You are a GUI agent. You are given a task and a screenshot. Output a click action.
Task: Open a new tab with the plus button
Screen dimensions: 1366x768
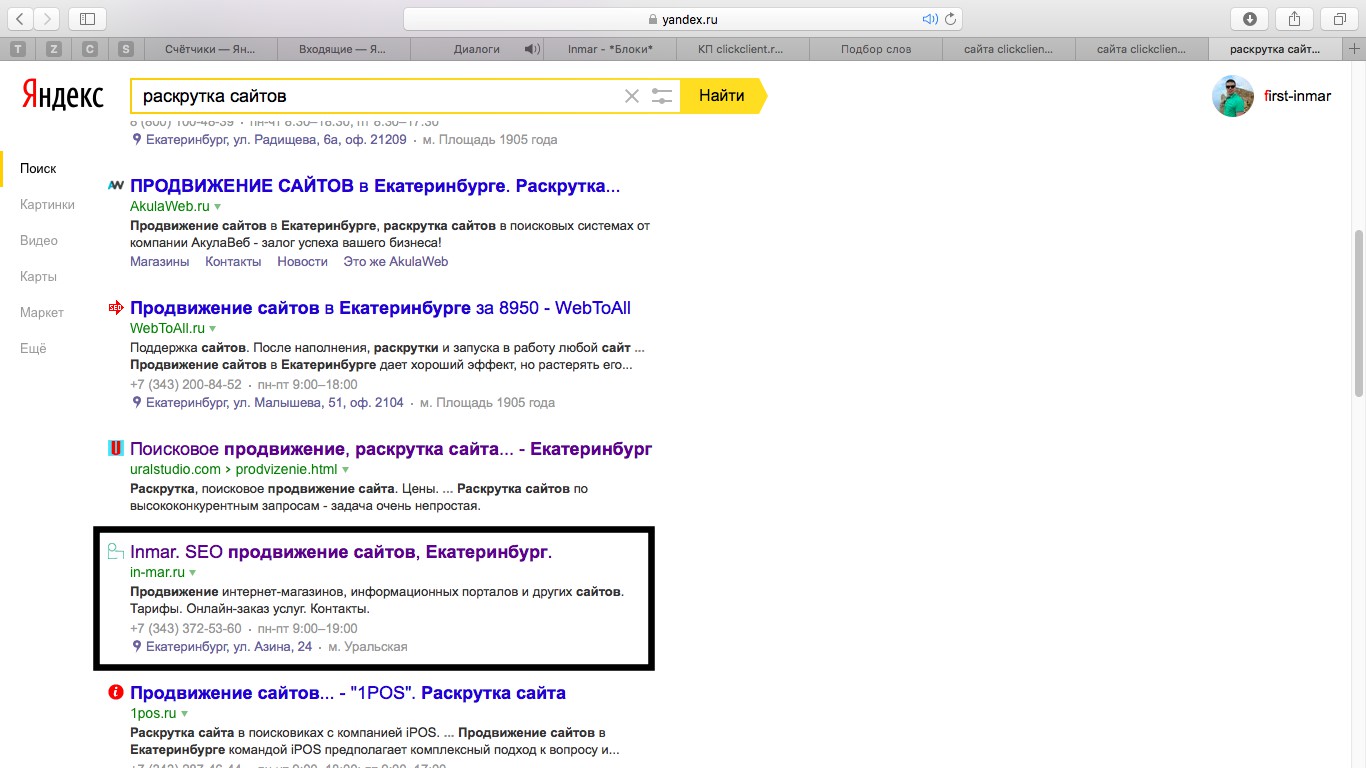pyautogui.click(x=1354, y=49)
